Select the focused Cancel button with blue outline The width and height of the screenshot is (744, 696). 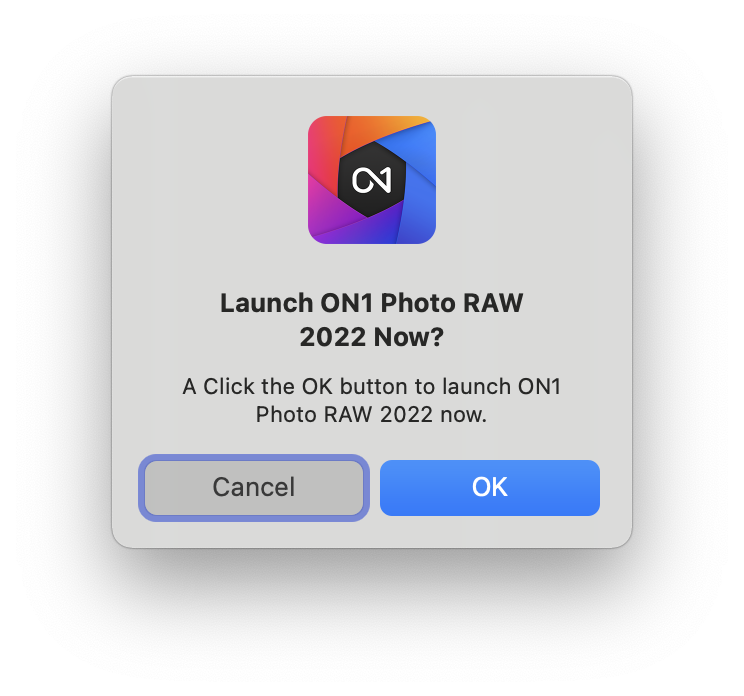(254, 487)
